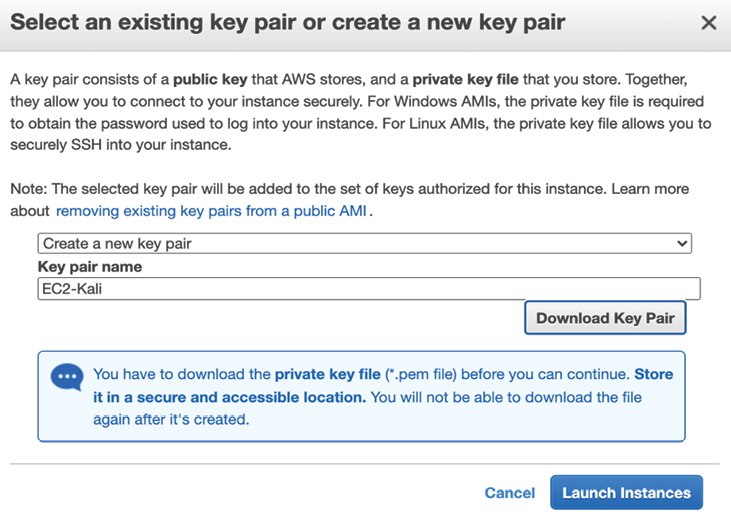This screenshot has height=513, width=731.
Task: Click the 'Key pair name' label
Action: [x=90, y=267]
